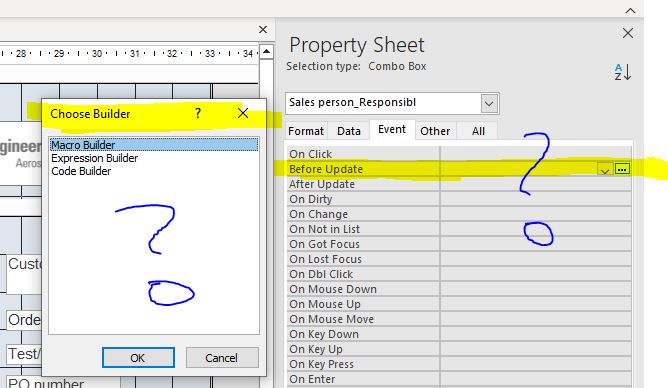Click the On Key Down field
Image resolution: width=668 pixels, height=388 pixels.
[x=536, y=334]
